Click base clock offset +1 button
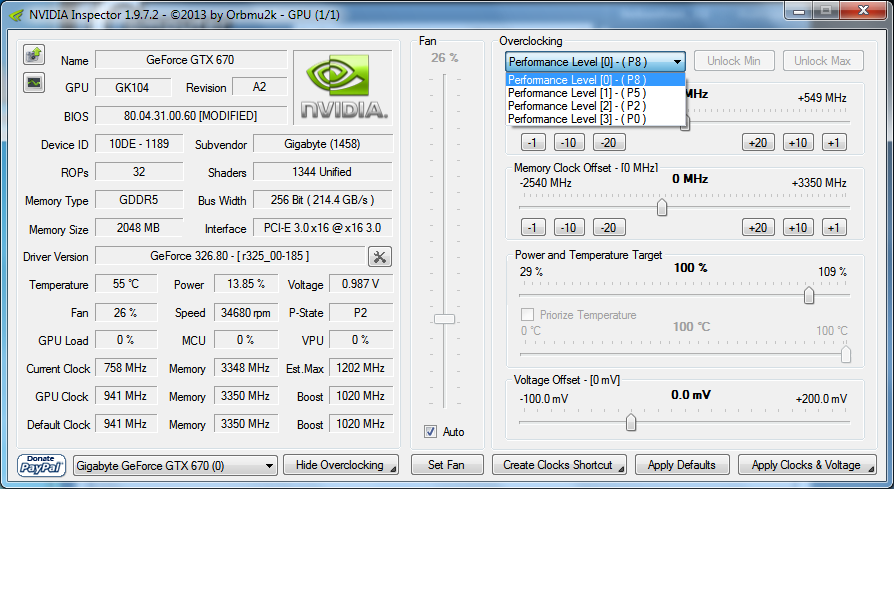This screenshot has height=614, width=894. click(834, 143)
